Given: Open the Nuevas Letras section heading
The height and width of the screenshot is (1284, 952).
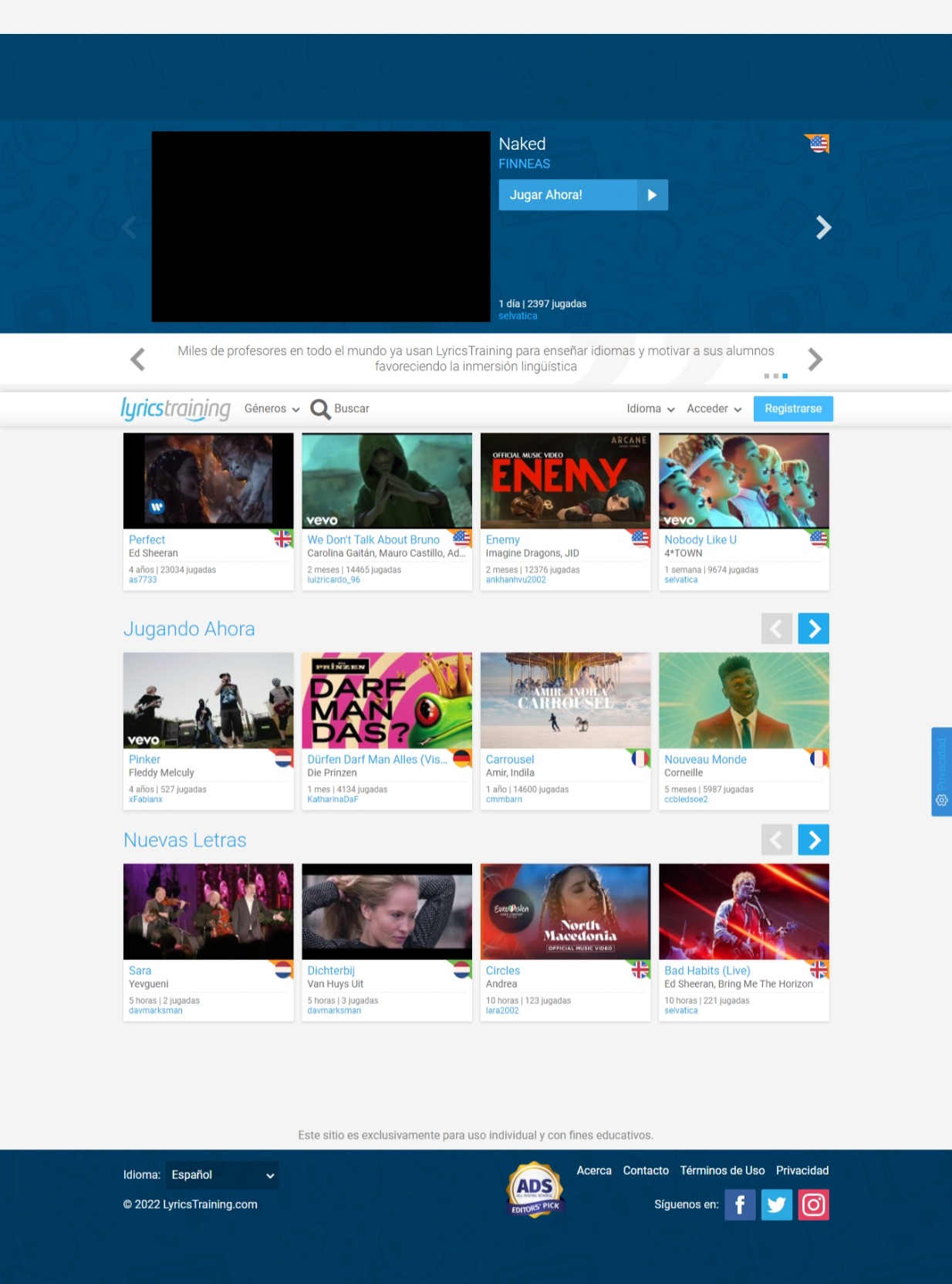Looking at the screenshot, I should tap(185, 840).
